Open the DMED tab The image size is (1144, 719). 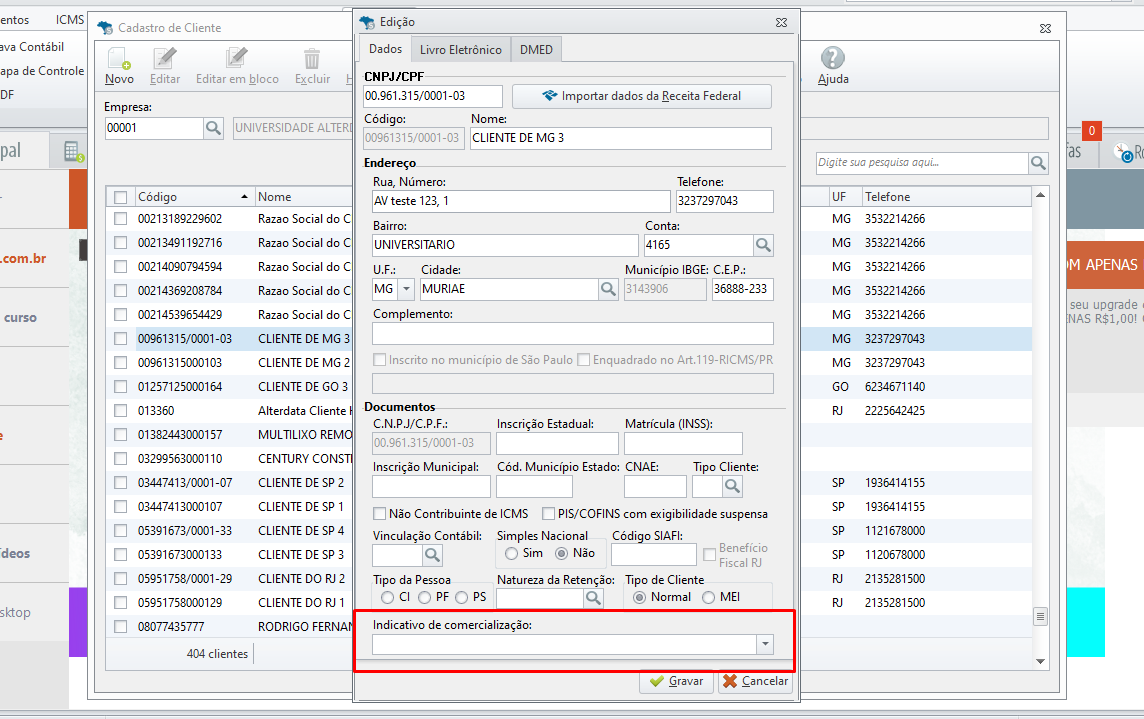pyautogui.click(x=536, y=49)
